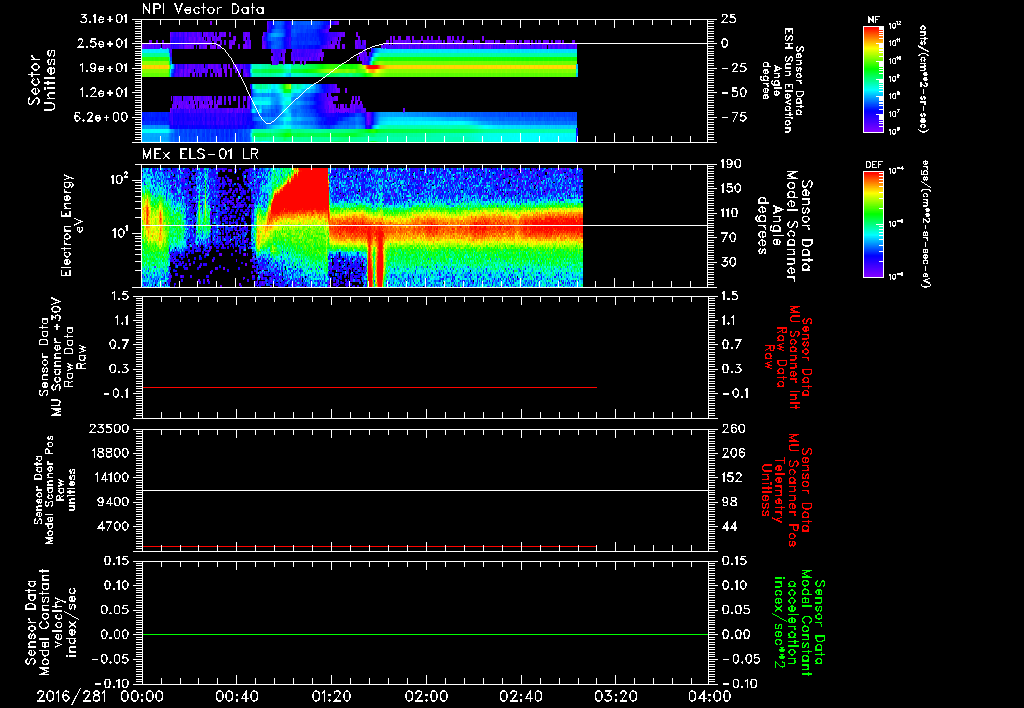Click the 1.9e+01 sector tick label

[x=104, y=68]
